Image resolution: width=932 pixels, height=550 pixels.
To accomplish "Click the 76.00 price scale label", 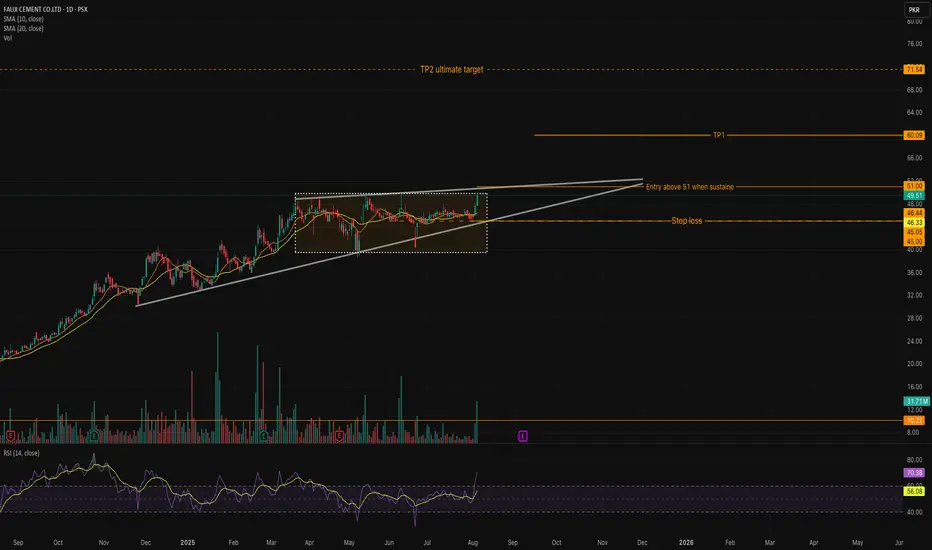I will 914,43.
